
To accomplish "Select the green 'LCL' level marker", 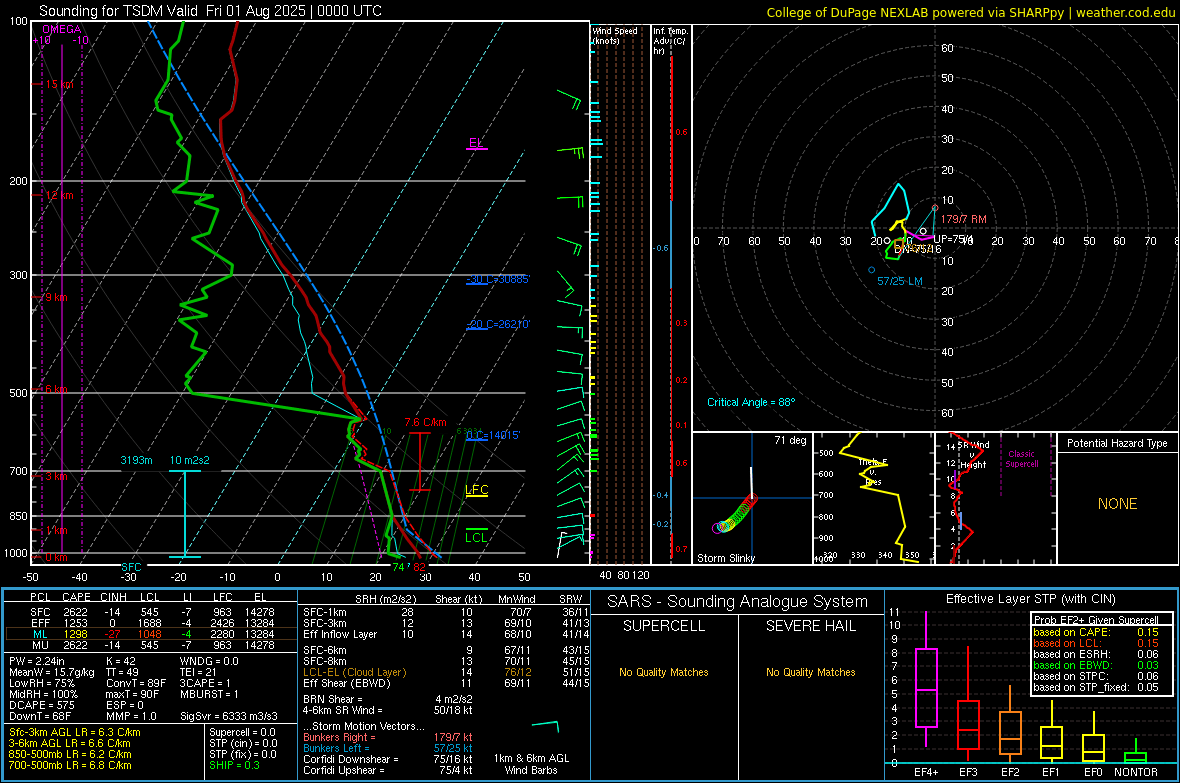I will (476, 537).
